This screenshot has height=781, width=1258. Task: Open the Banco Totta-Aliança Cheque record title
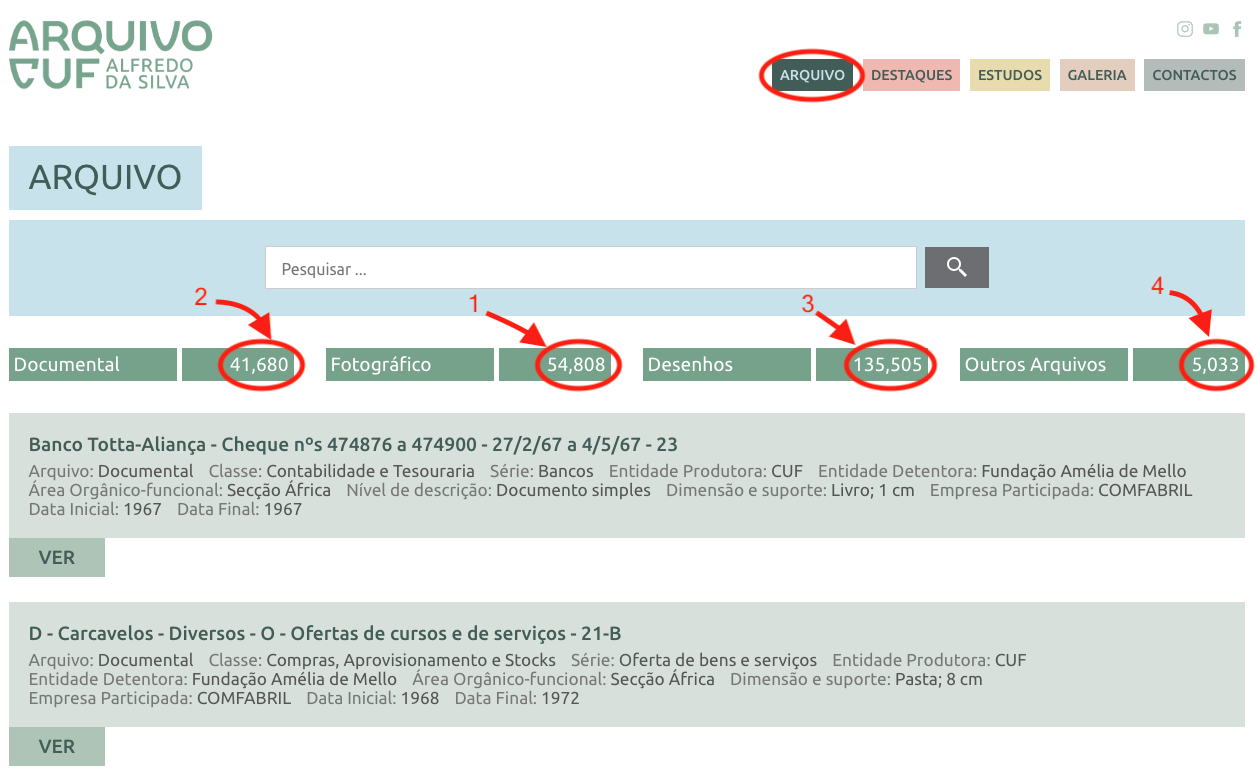[353, 444]
